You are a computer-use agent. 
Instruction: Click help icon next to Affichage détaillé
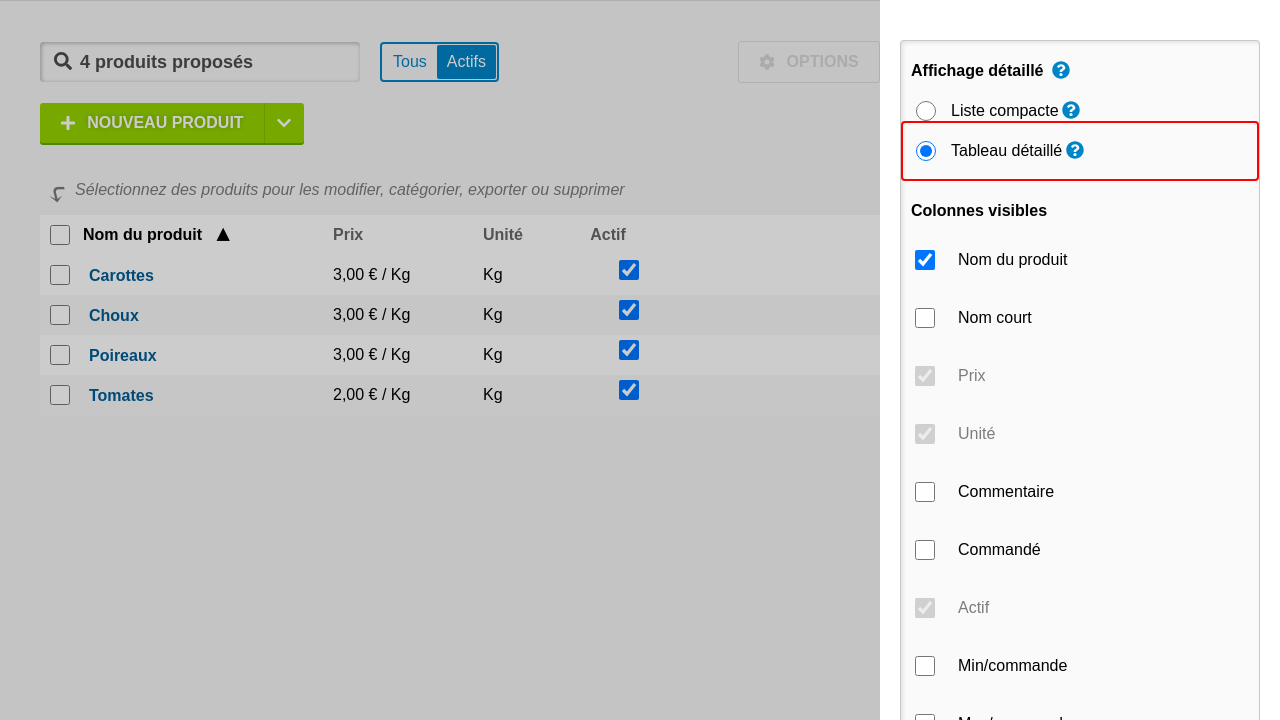[1061, 70]
